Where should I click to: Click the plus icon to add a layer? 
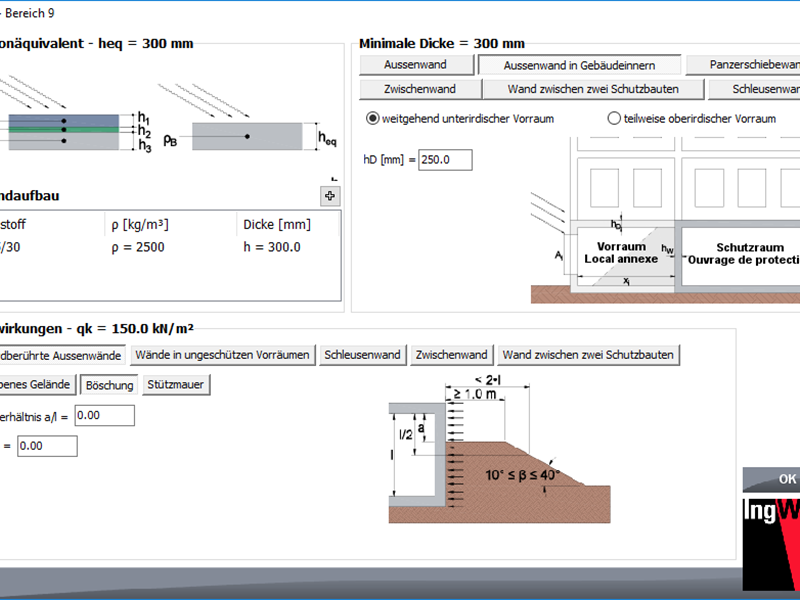[x=331, y=196]
